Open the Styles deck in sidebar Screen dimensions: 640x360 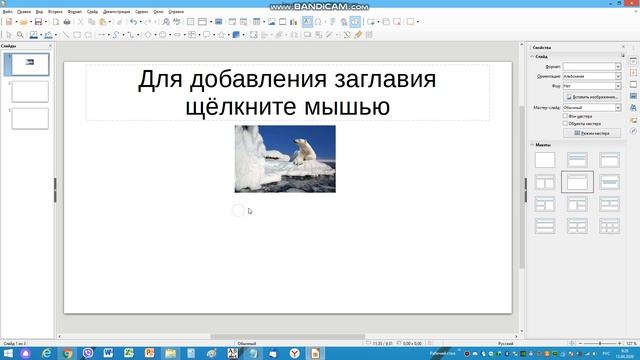(x=633, y=108)
